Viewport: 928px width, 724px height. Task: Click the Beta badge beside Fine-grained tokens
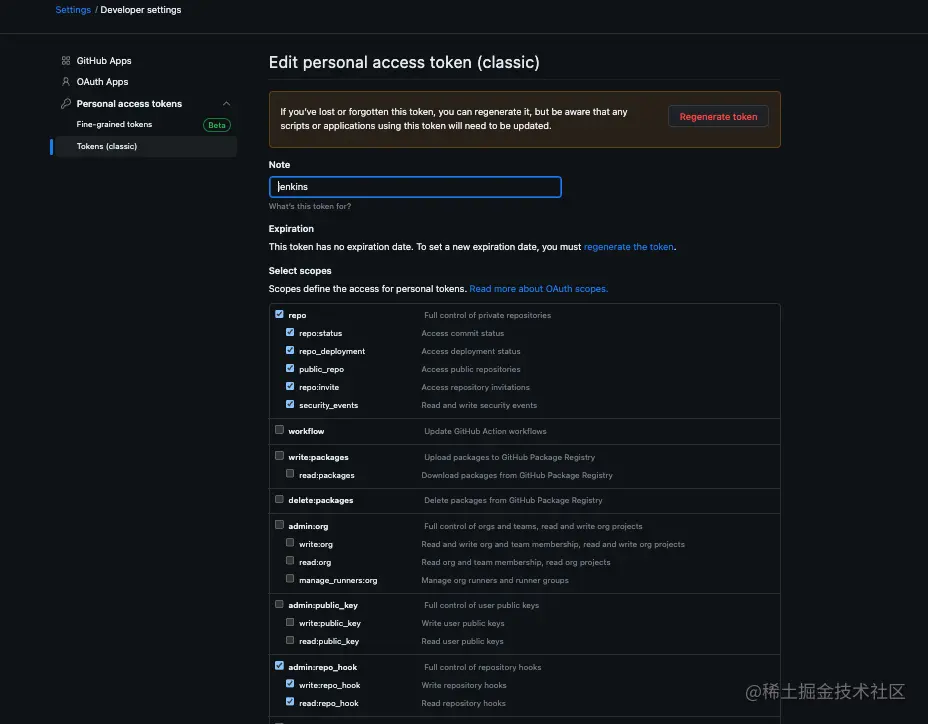pos(216,125)
